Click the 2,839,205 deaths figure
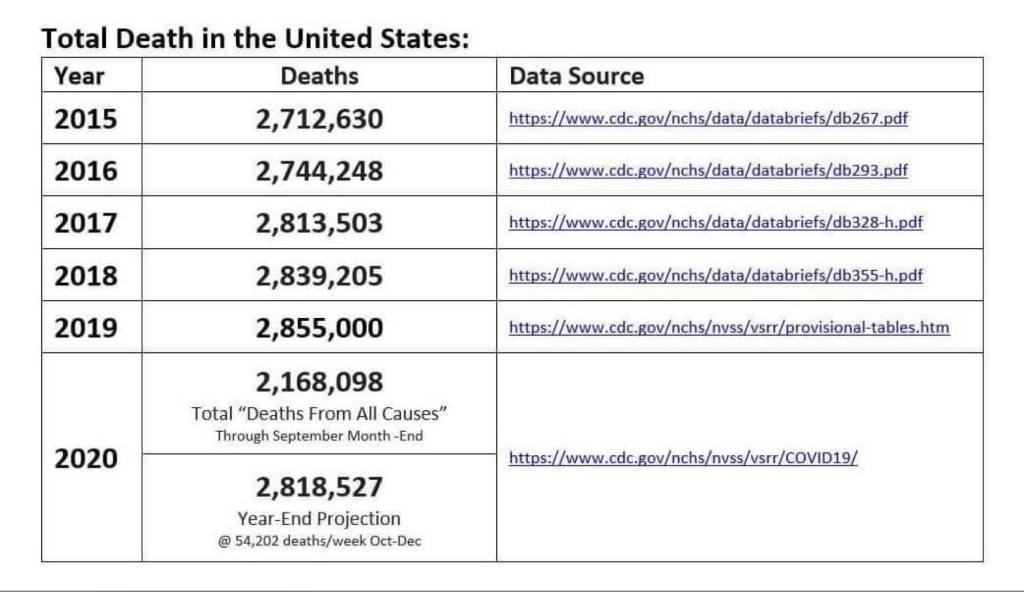 coord(319,276)
